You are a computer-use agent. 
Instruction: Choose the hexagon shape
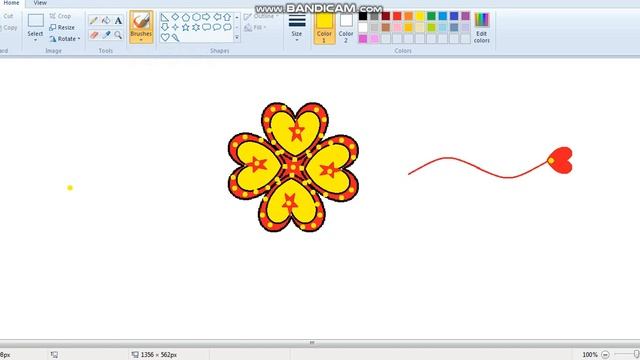pyautogui.click(x=196, y=17)
